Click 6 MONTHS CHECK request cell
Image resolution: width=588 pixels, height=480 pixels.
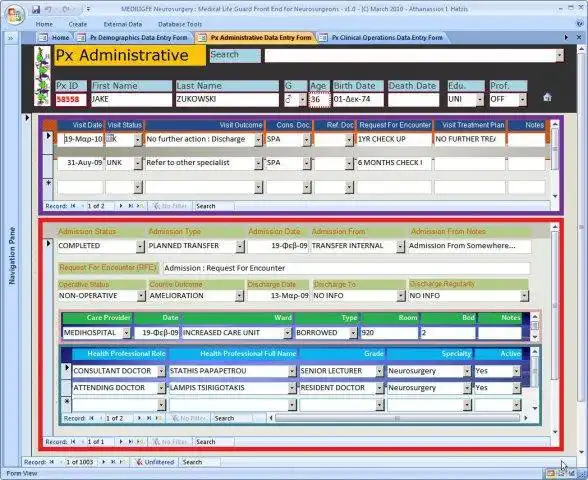pyautogui.click(x=394, y=163)
